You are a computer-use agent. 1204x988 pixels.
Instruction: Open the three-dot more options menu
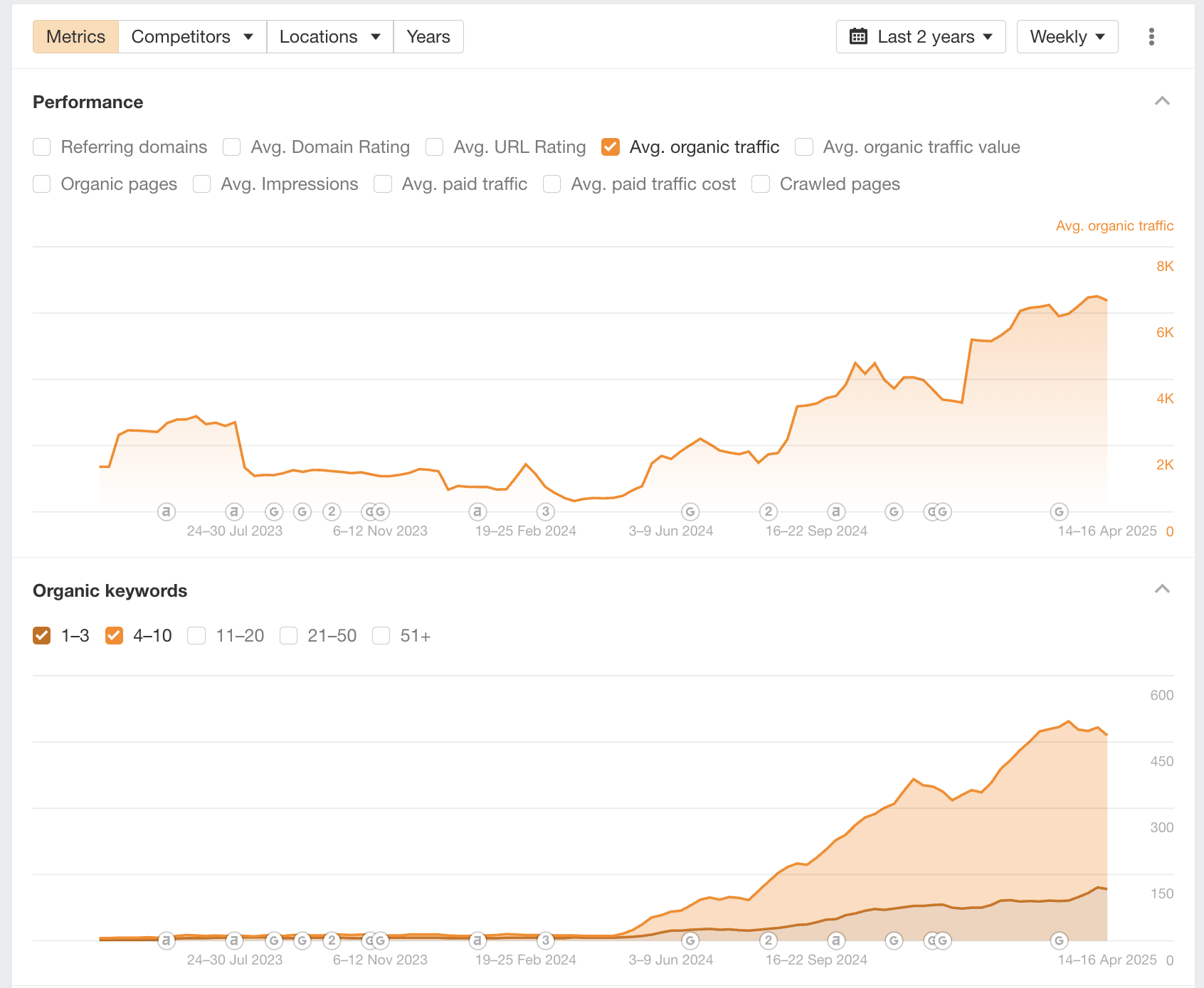[1151, 37]
